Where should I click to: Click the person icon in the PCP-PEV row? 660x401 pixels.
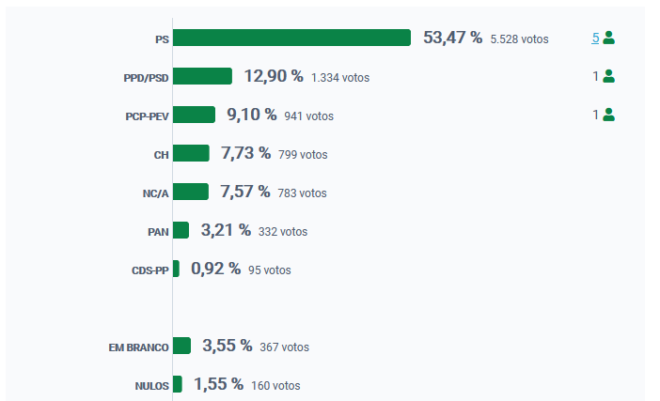[609, 114]
